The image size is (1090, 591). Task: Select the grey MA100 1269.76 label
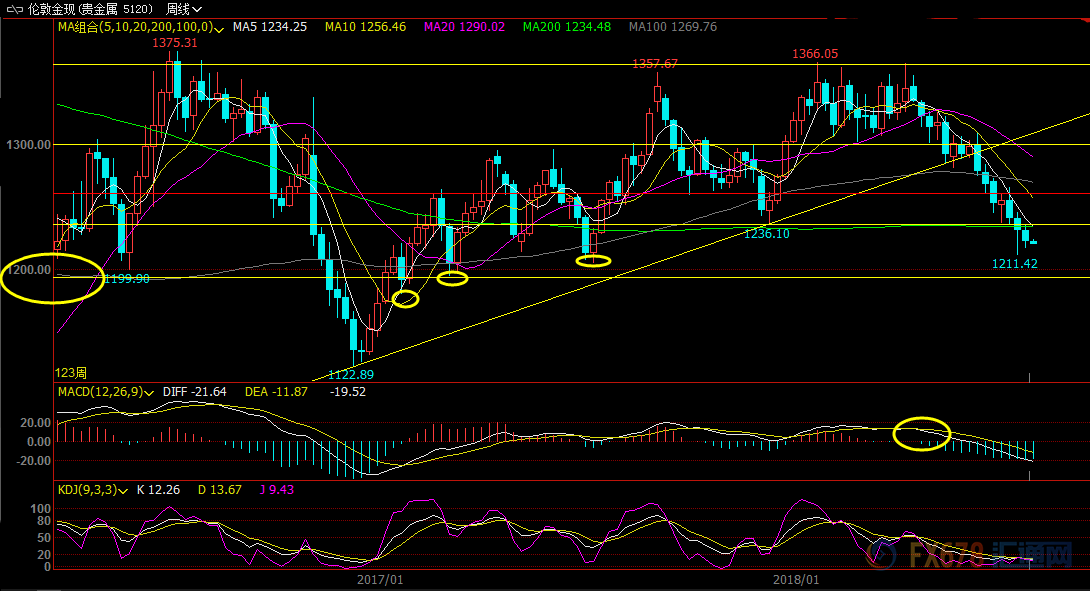click(x=672, y=27)
